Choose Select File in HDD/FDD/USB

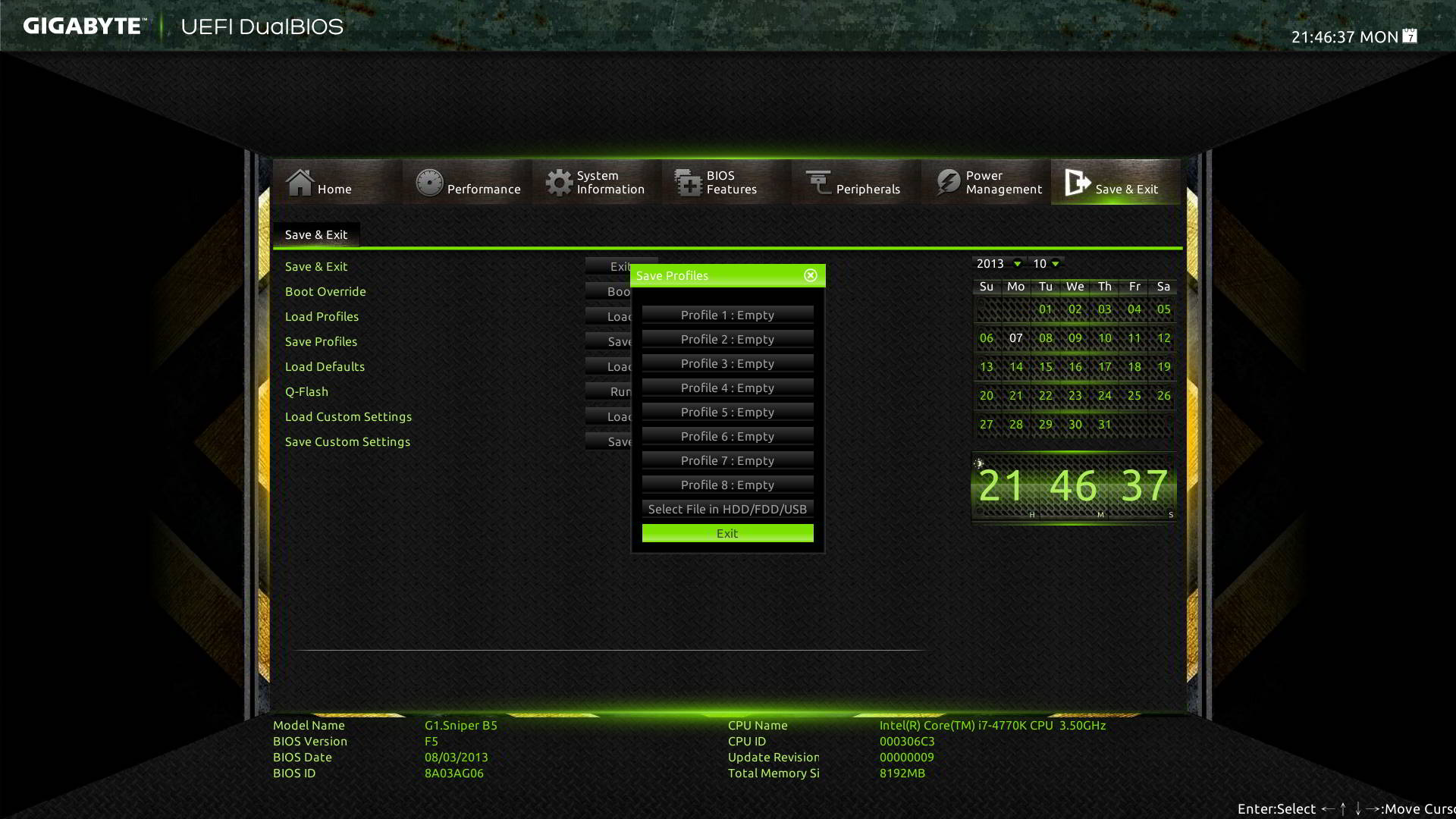coord(728,509)
